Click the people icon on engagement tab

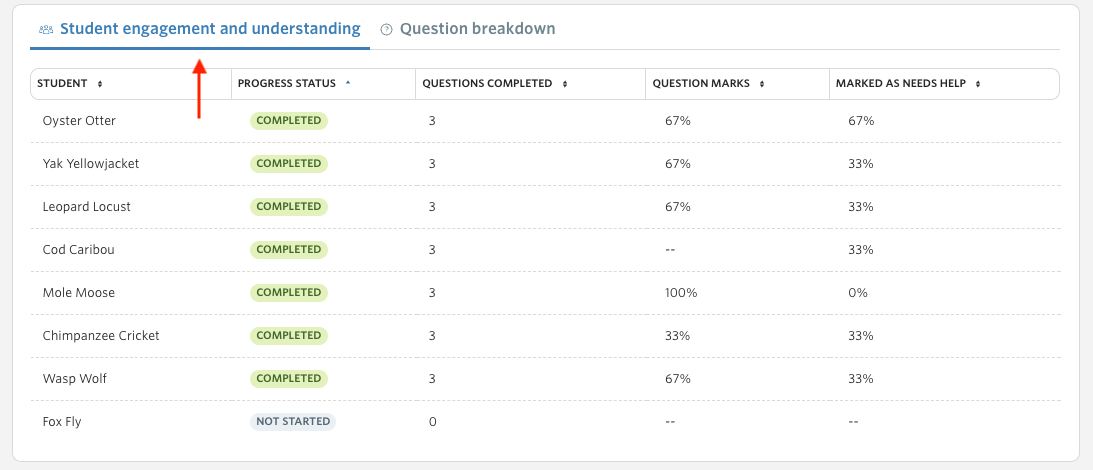pyautogui.click(x=46, y=29)
